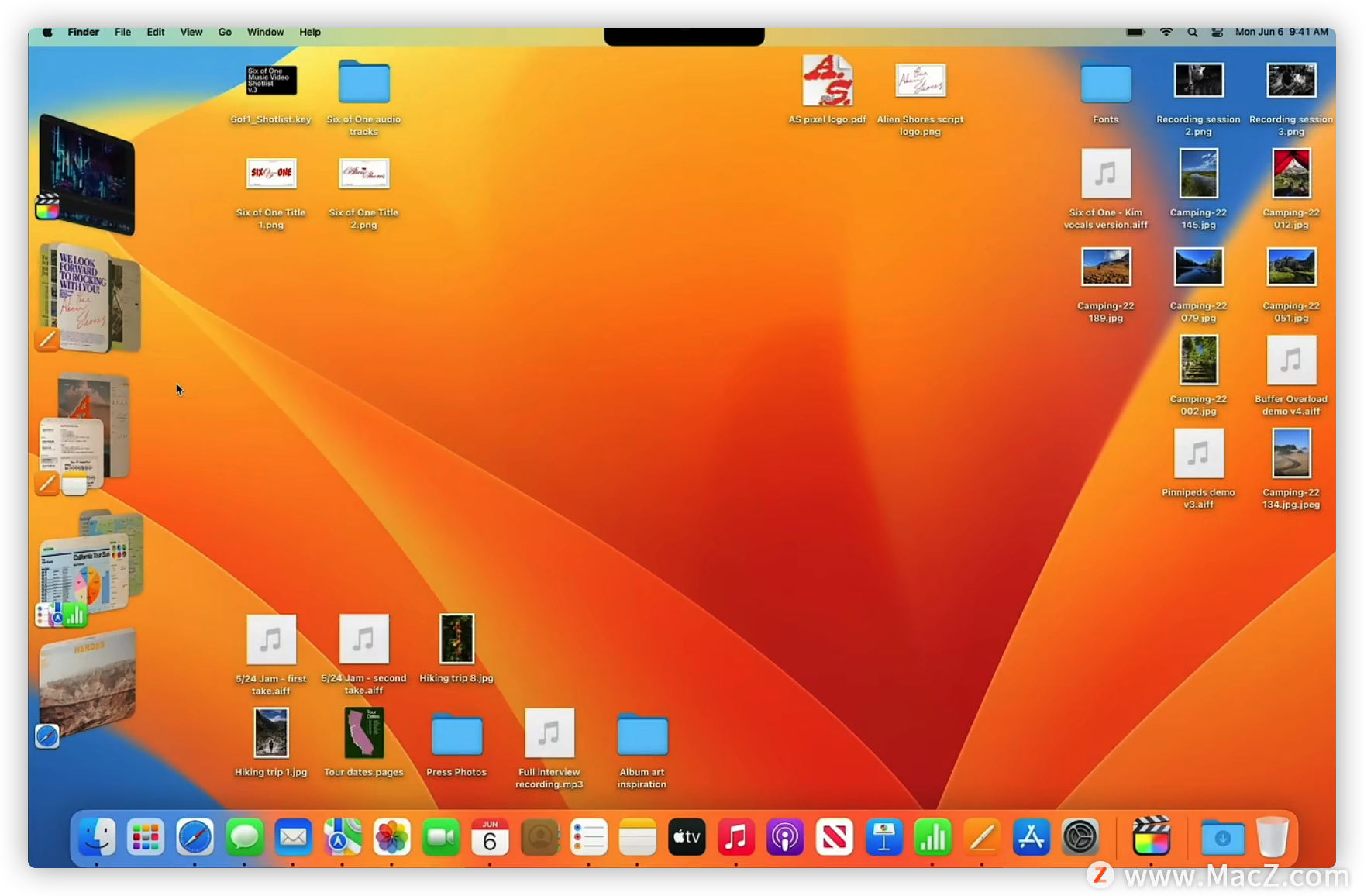The width and height of the screenshot is (1364, 896).
Task: Open the Edit menu
Action: pos(156,32)
